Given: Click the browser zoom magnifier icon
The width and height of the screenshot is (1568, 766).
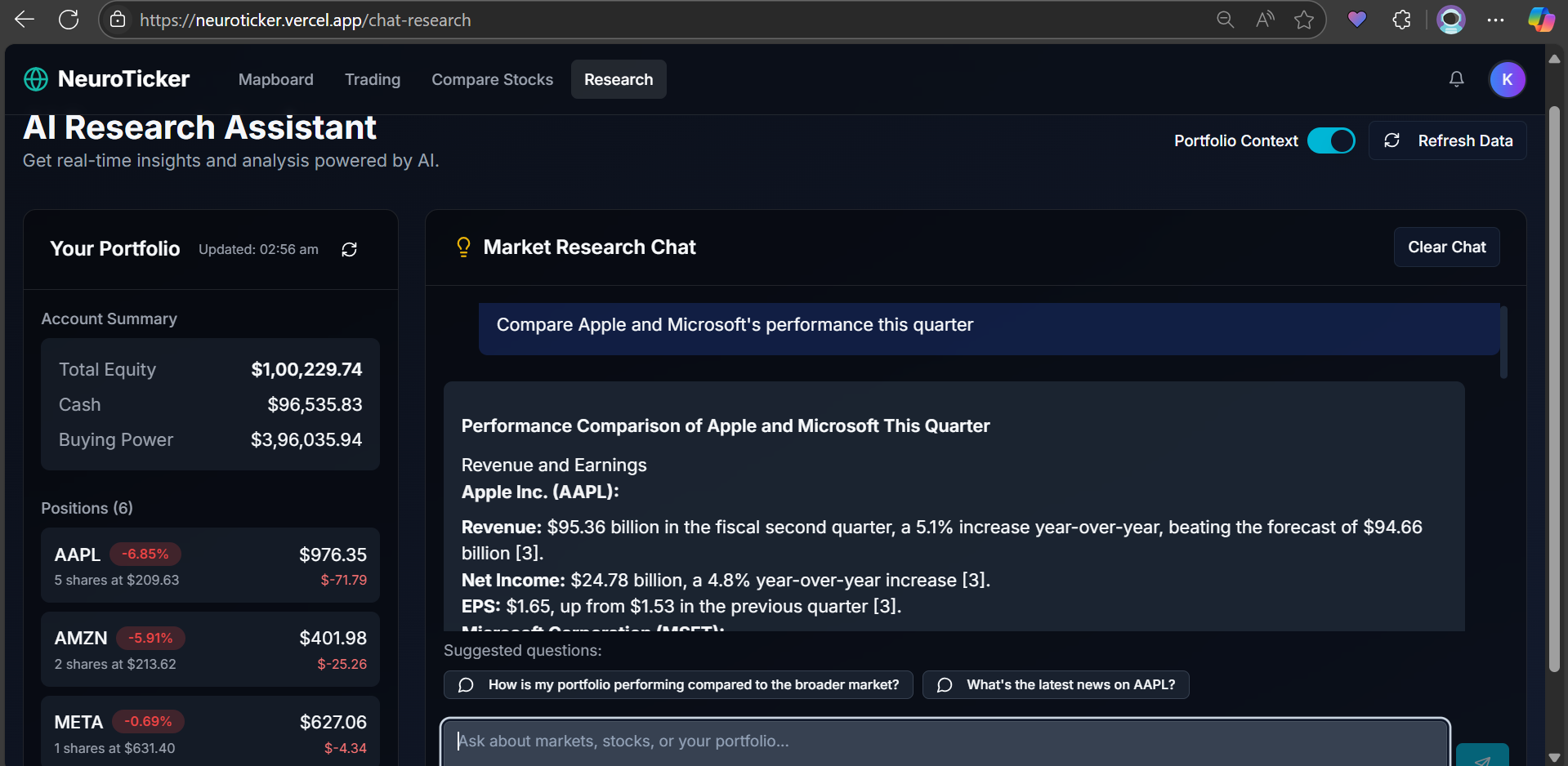Looking at the screenshot, I should [1225, 20].
